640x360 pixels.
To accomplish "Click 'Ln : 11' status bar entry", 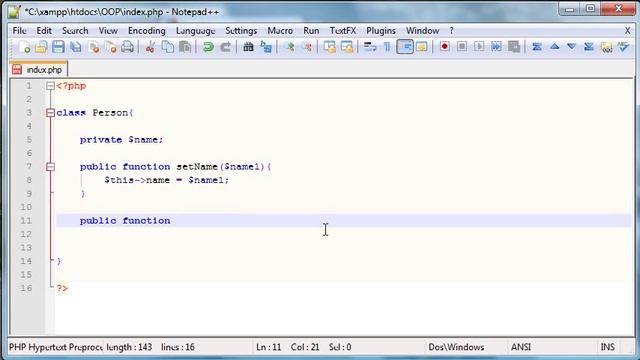I will pos(269,347).
